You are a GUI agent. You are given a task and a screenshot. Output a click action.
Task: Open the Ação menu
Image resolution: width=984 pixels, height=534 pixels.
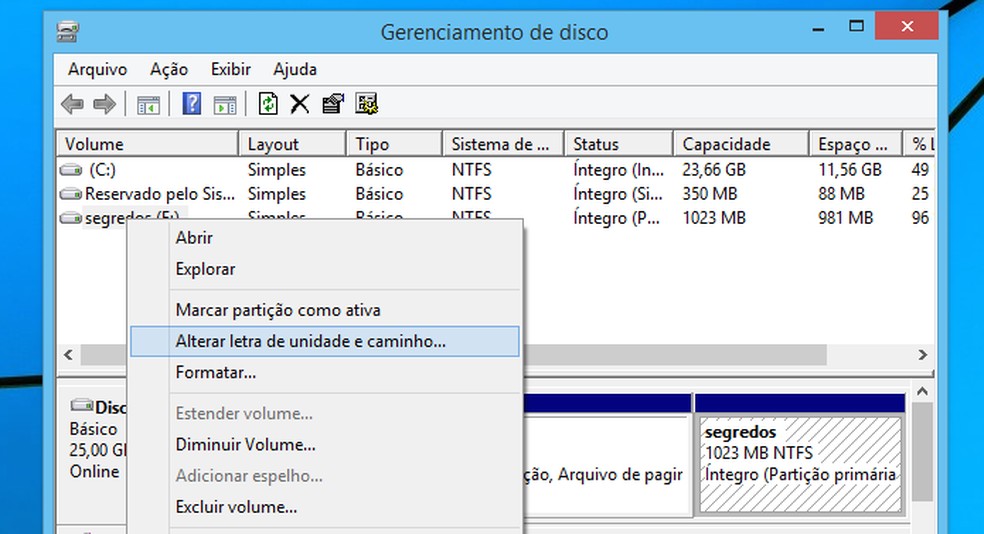pyautogui.click(x=169, y=69)
